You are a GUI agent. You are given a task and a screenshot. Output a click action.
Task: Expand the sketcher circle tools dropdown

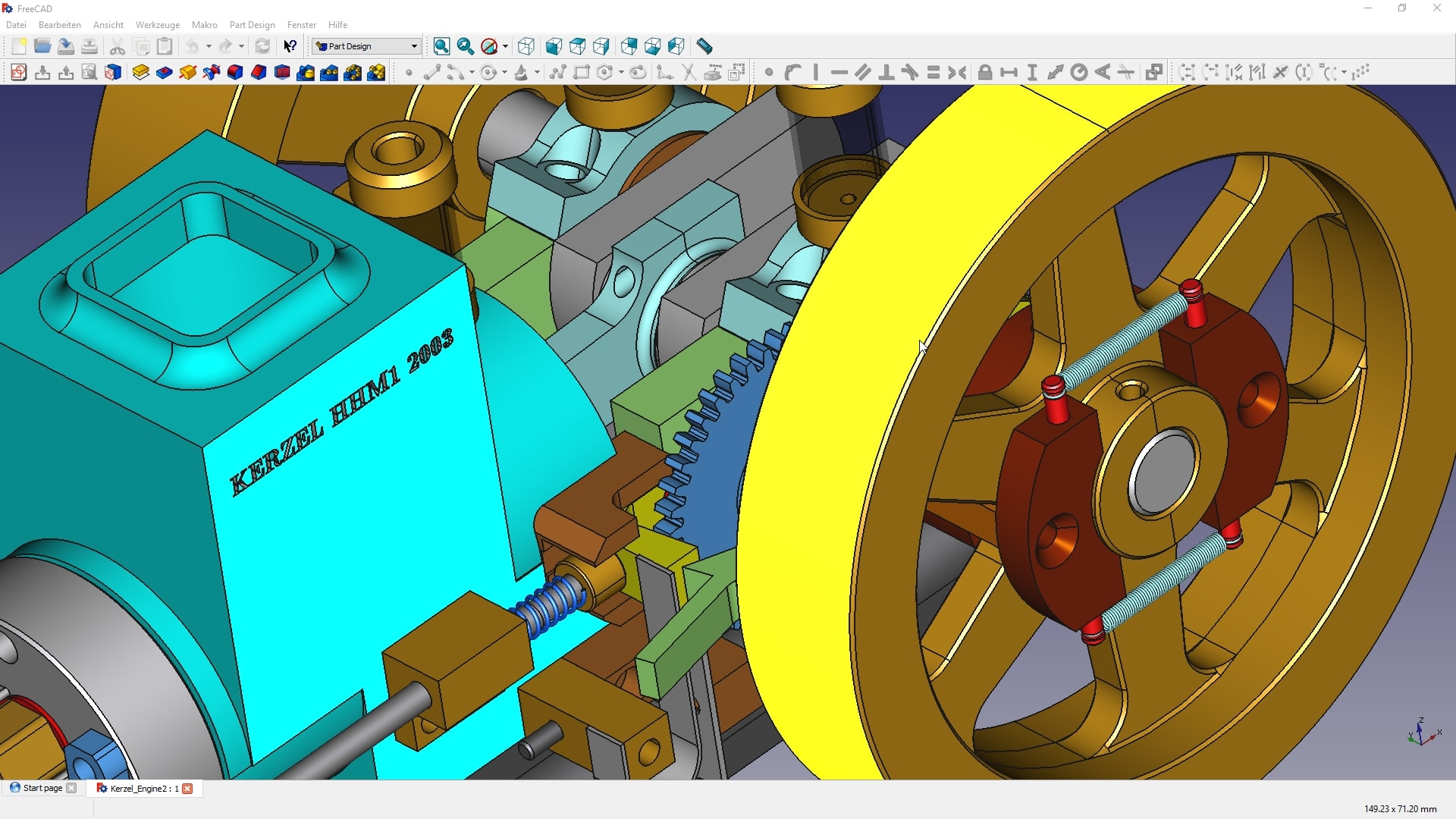(x=504, y=72)
